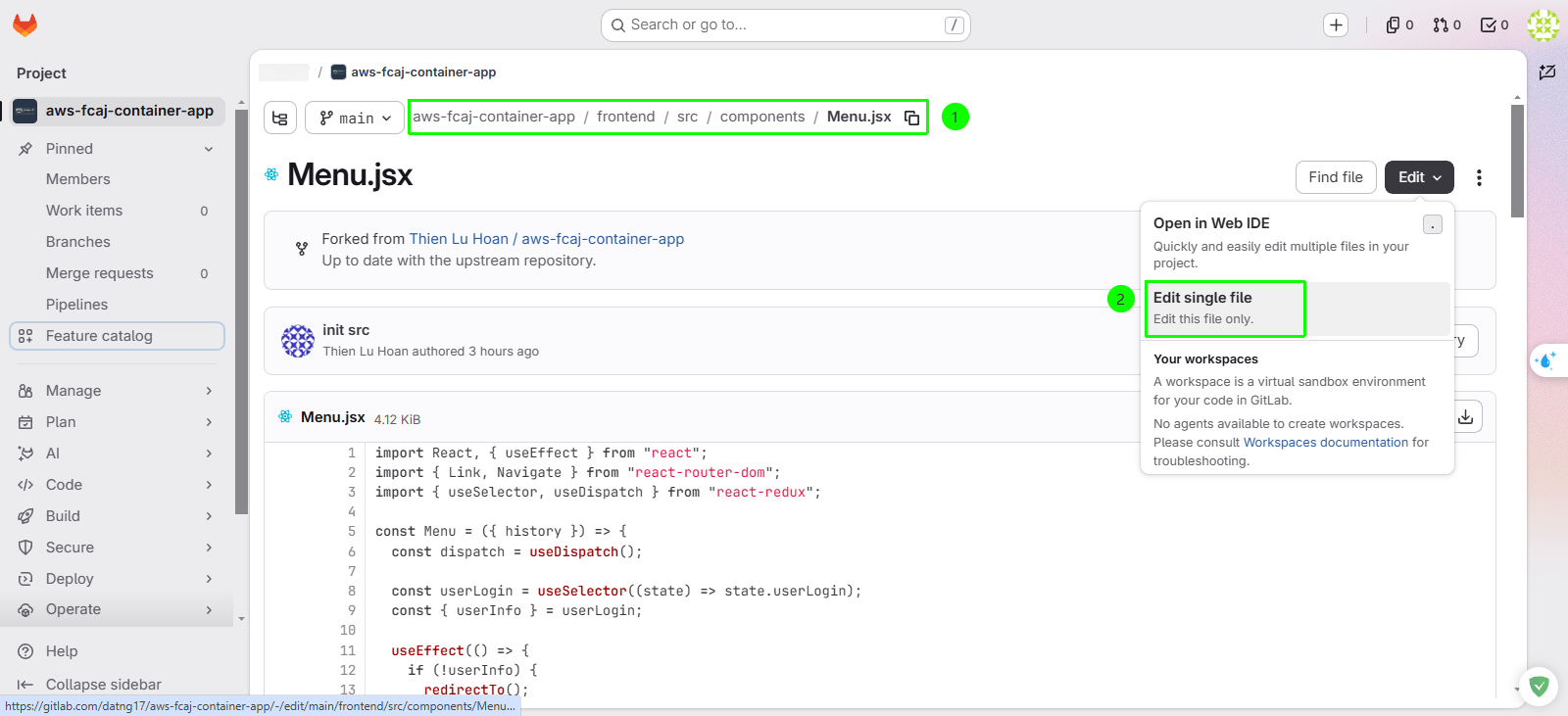Click the pinned section pin icon
Screen dimensions: 1568x716
(25, 149)
